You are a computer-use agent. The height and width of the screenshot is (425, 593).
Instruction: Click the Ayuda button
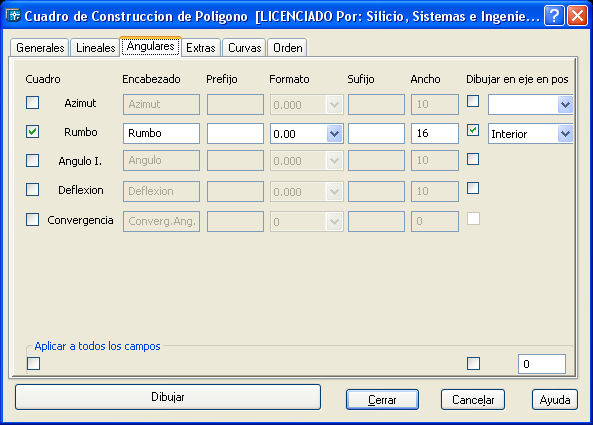pyautogui.click(x=555, y=400)
